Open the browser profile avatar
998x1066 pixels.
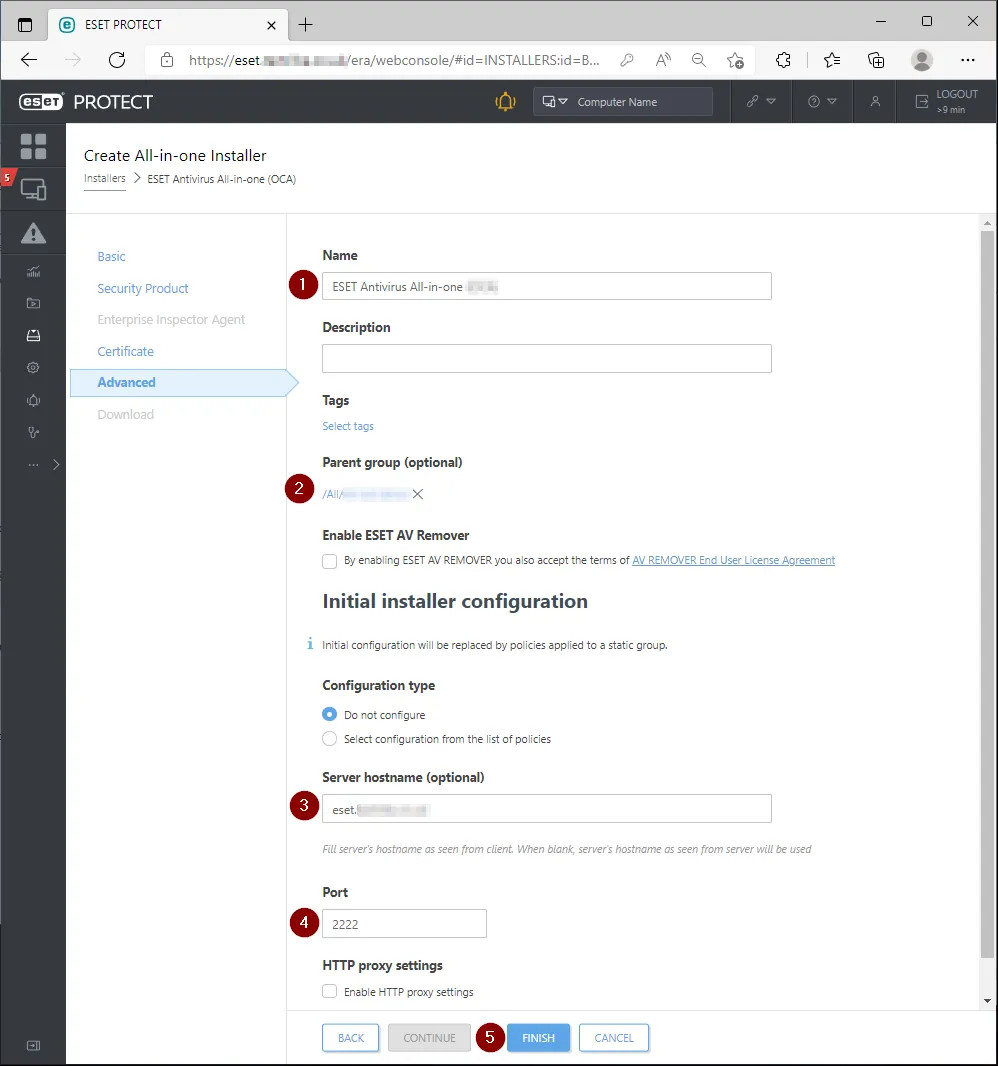922,60
